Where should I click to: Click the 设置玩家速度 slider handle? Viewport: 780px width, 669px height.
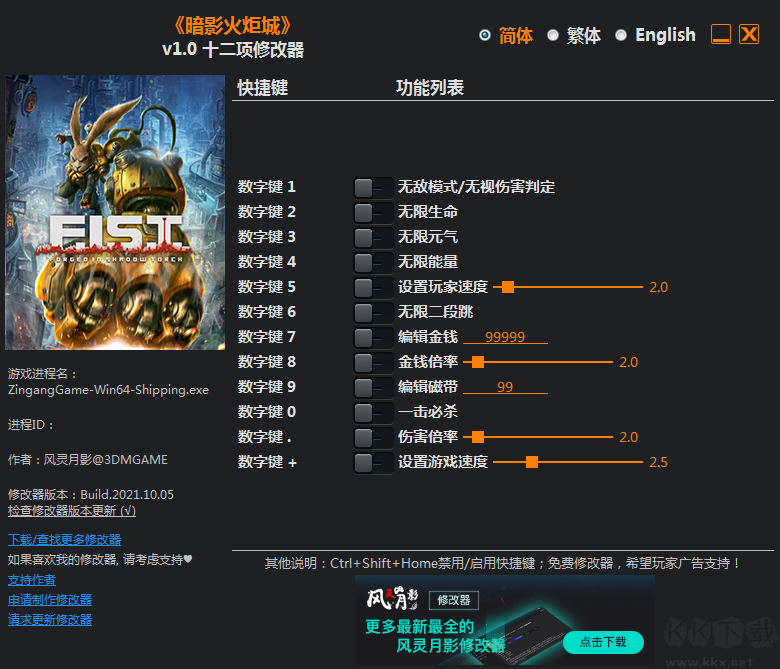pos(508,287)
